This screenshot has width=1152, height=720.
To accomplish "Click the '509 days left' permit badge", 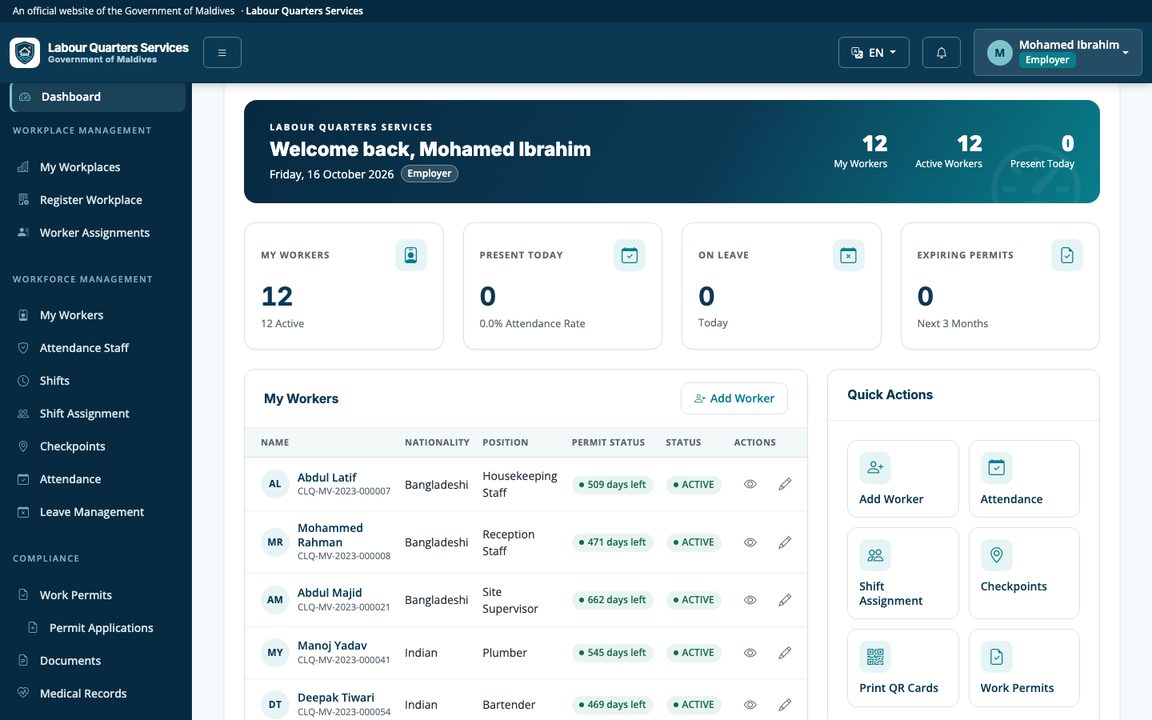I will click(612, 485).
